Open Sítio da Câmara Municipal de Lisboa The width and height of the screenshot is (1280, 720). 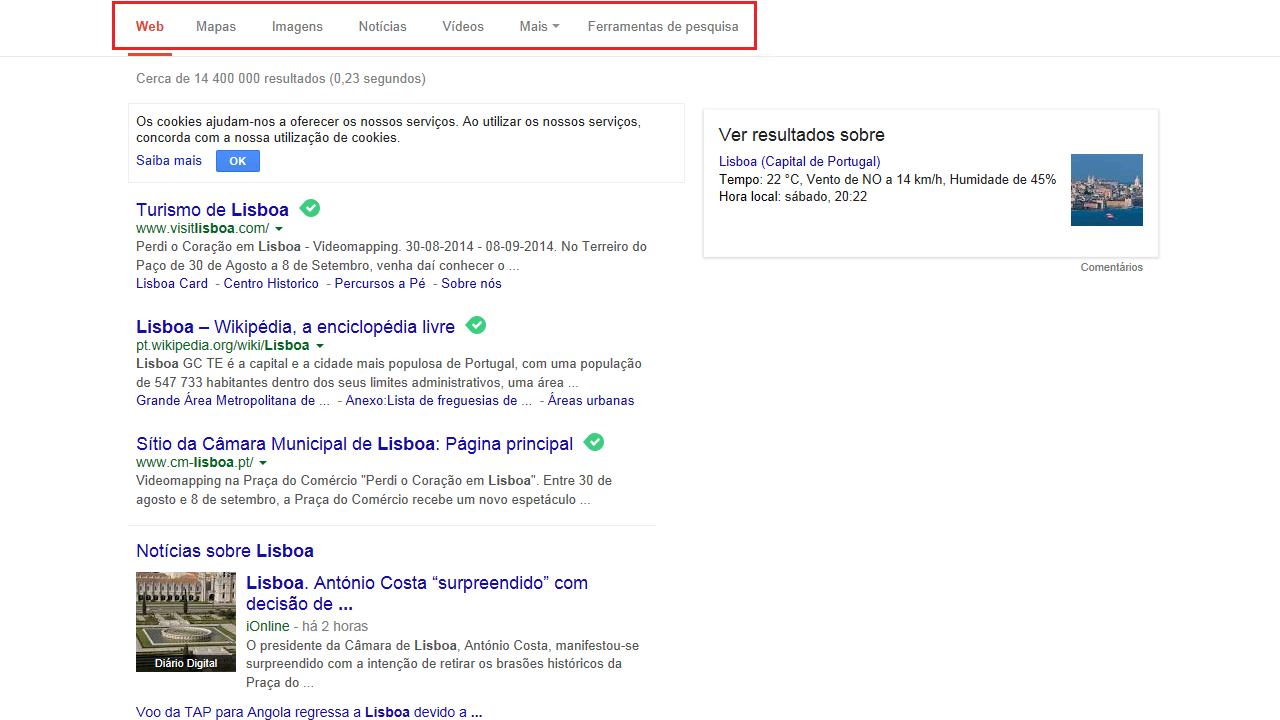tap(355, 444)
